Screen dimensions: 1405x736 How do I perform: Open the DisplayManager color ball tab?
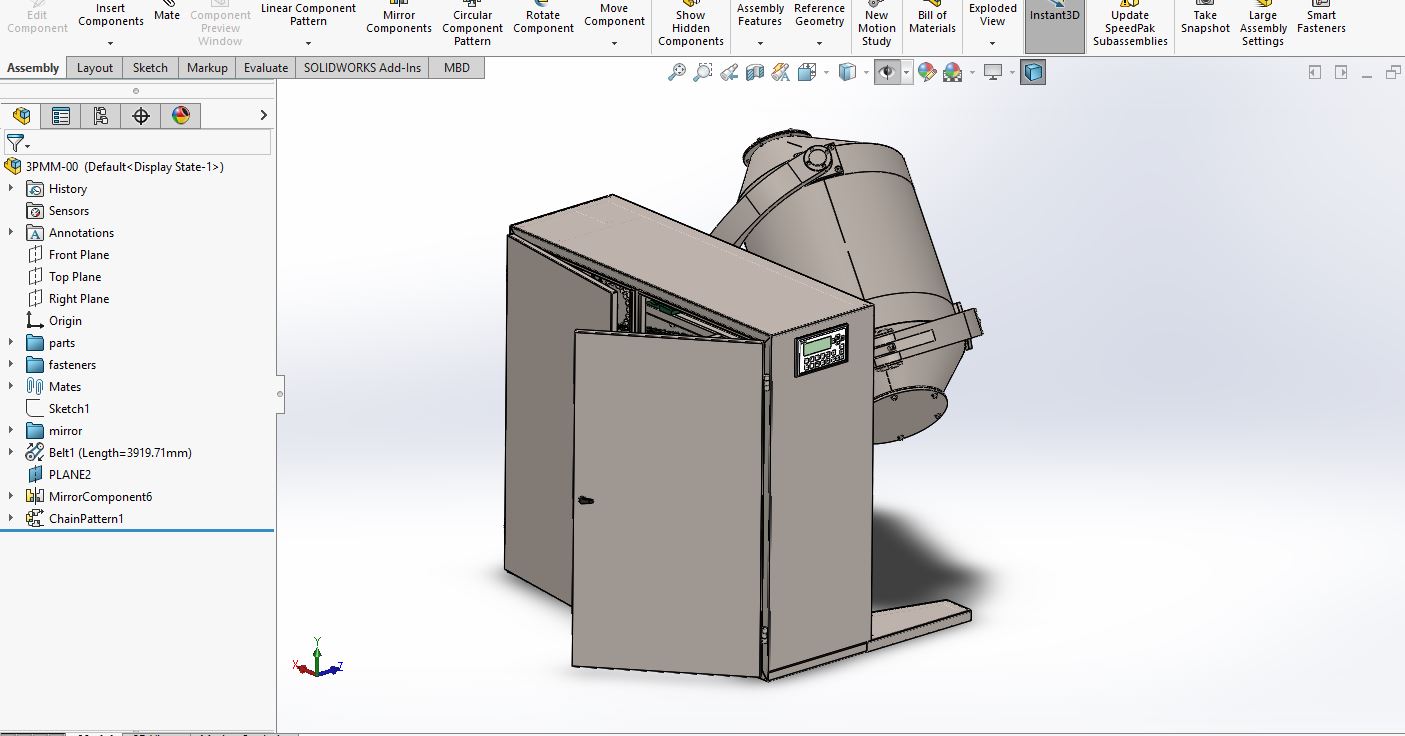tap(181, 116)
